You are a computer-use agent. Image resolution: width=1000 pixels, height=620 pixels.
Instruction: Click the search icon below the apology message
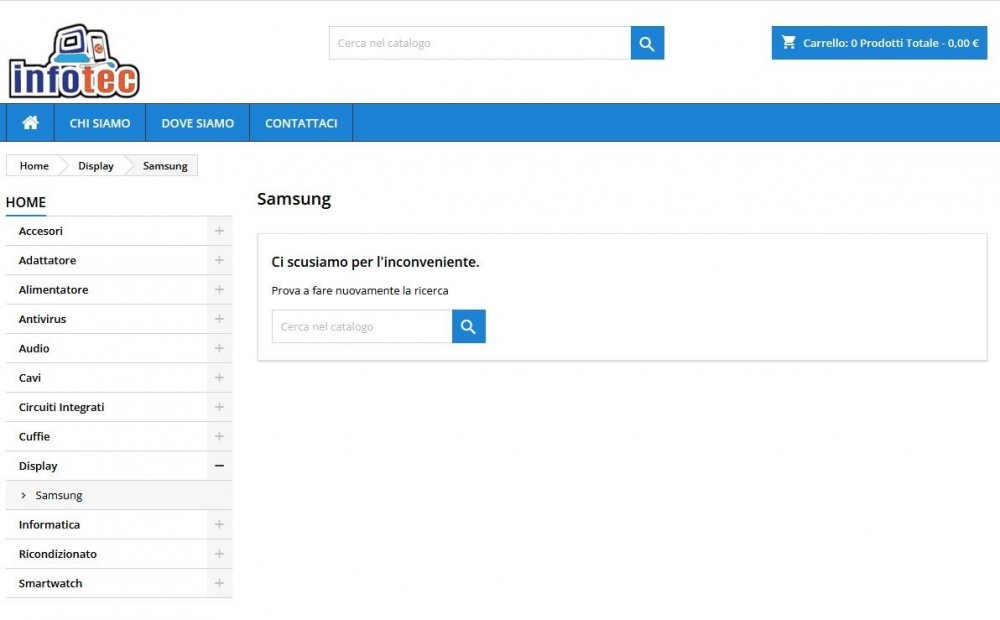tap(468, 326)
